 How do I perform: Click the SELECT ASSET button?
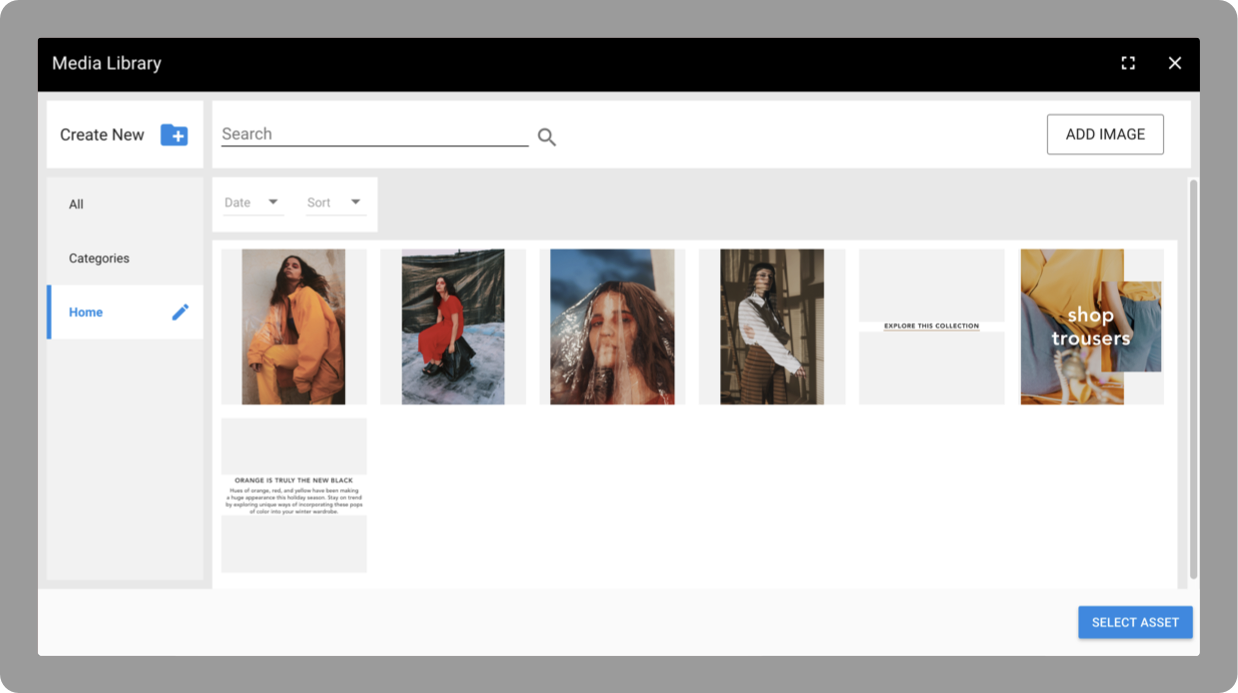click(x=1135, y=622)
